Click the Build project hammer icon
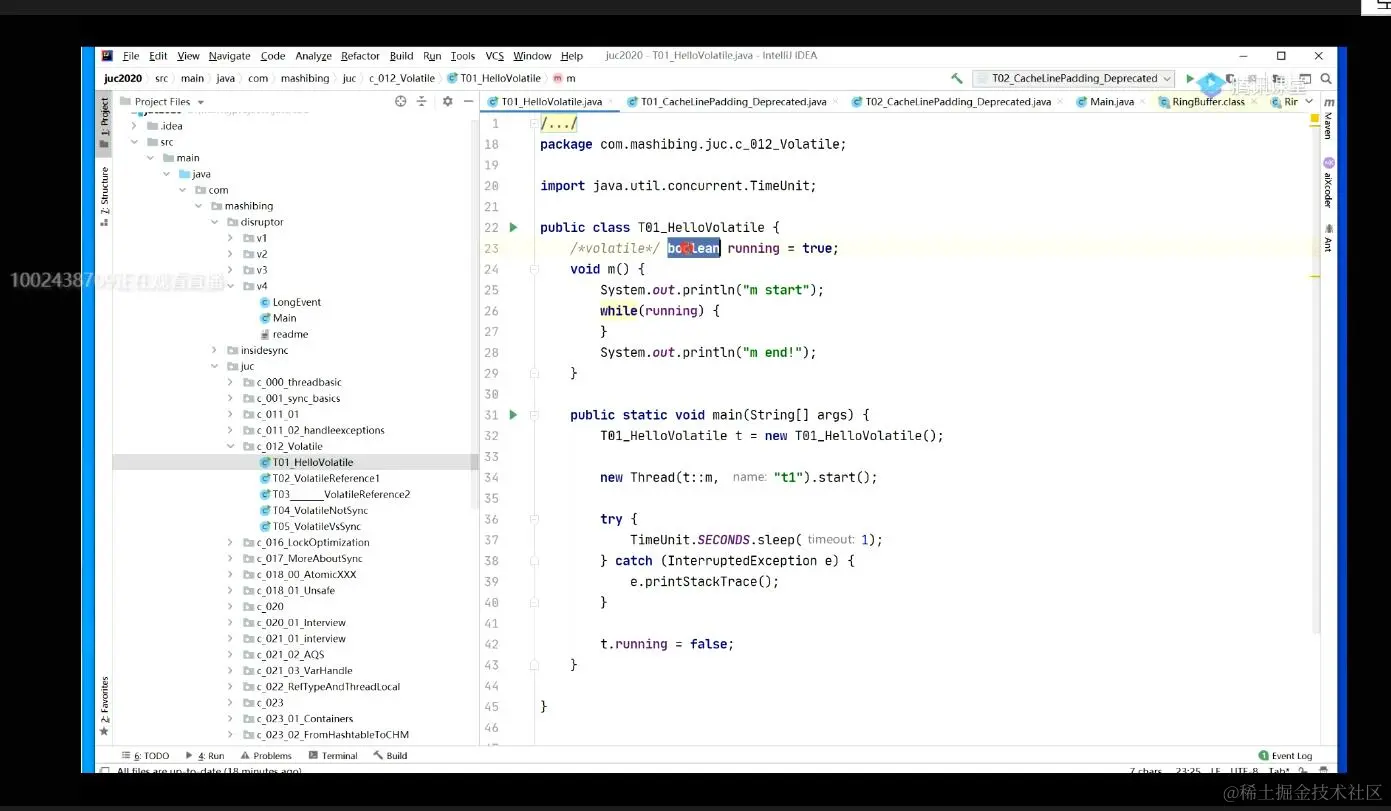Viewport: 1391px width, 811px height. click(957, 78)
